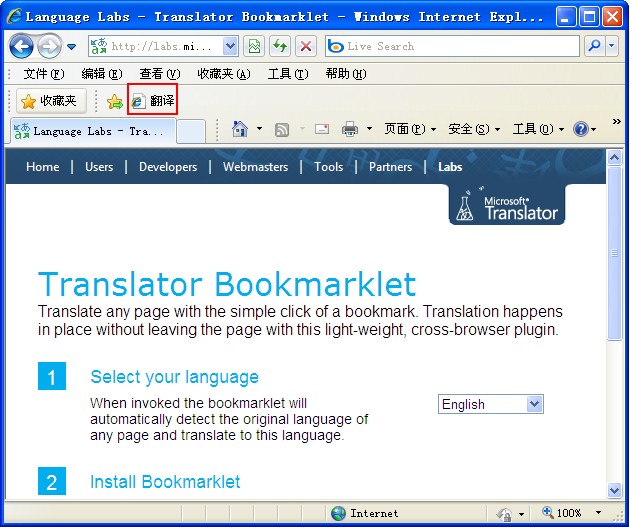
Task: Open the English language dropdown
Action: (x=491, y=404)
